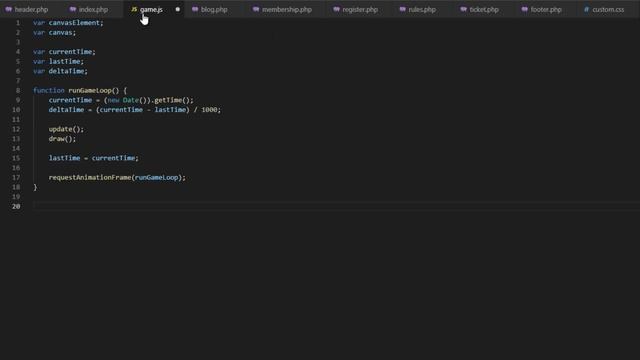This screenshot has width=640, height=360.
Task: Click 'requestAnimationFrame' on line 17
Action: (90, 178)
